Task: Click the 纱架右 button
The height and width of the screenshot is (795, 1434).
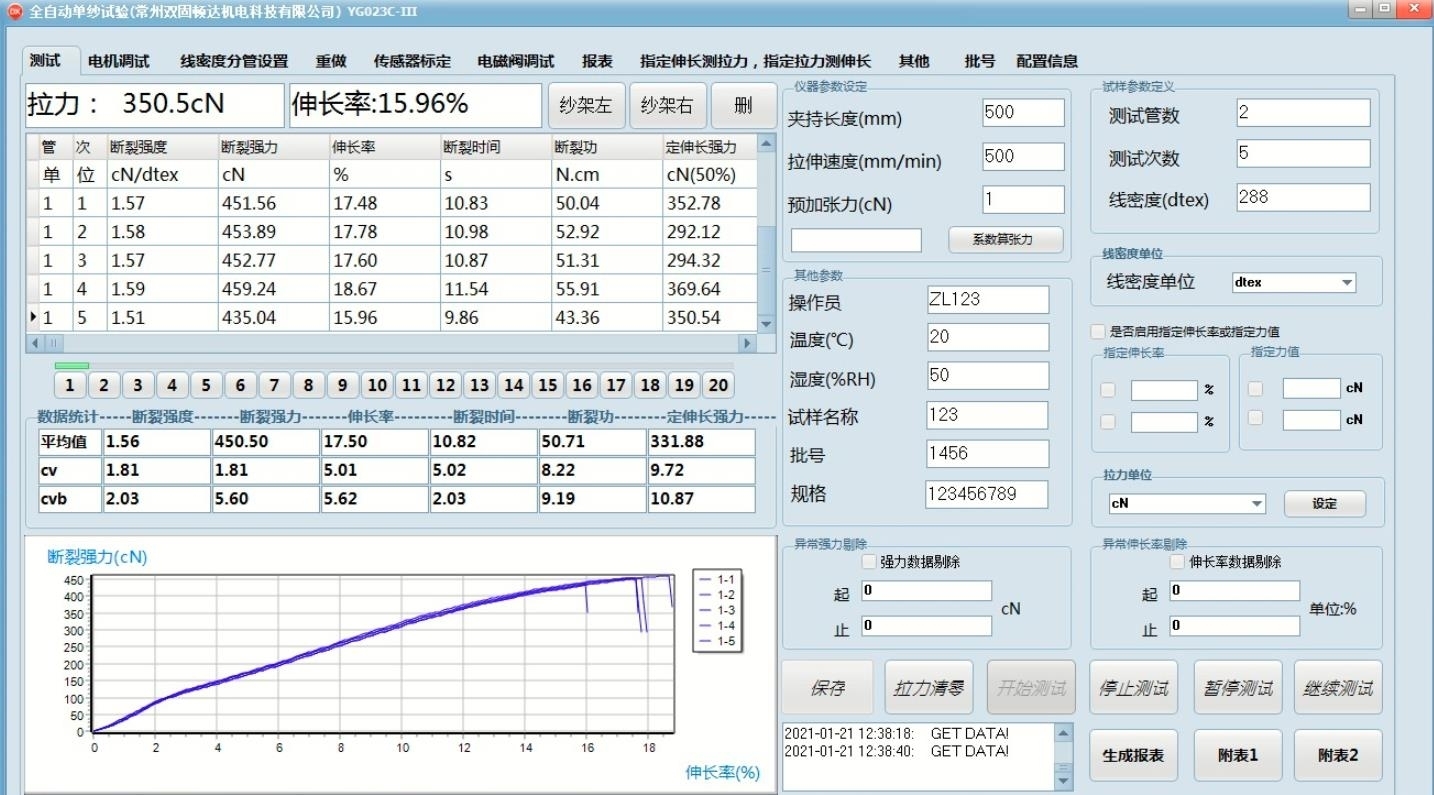Action: click(x=667, y=105)
